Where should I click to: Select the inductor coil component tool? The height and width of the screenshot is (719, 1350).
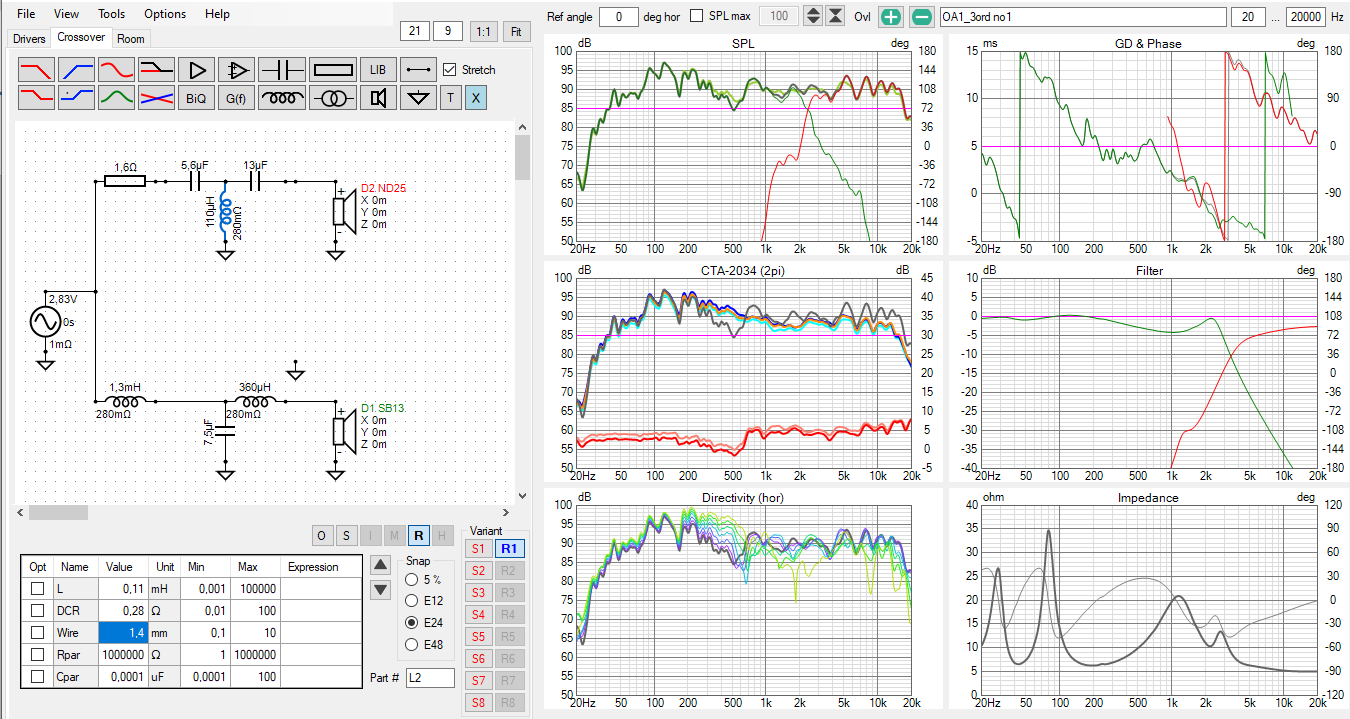point(281,98)
